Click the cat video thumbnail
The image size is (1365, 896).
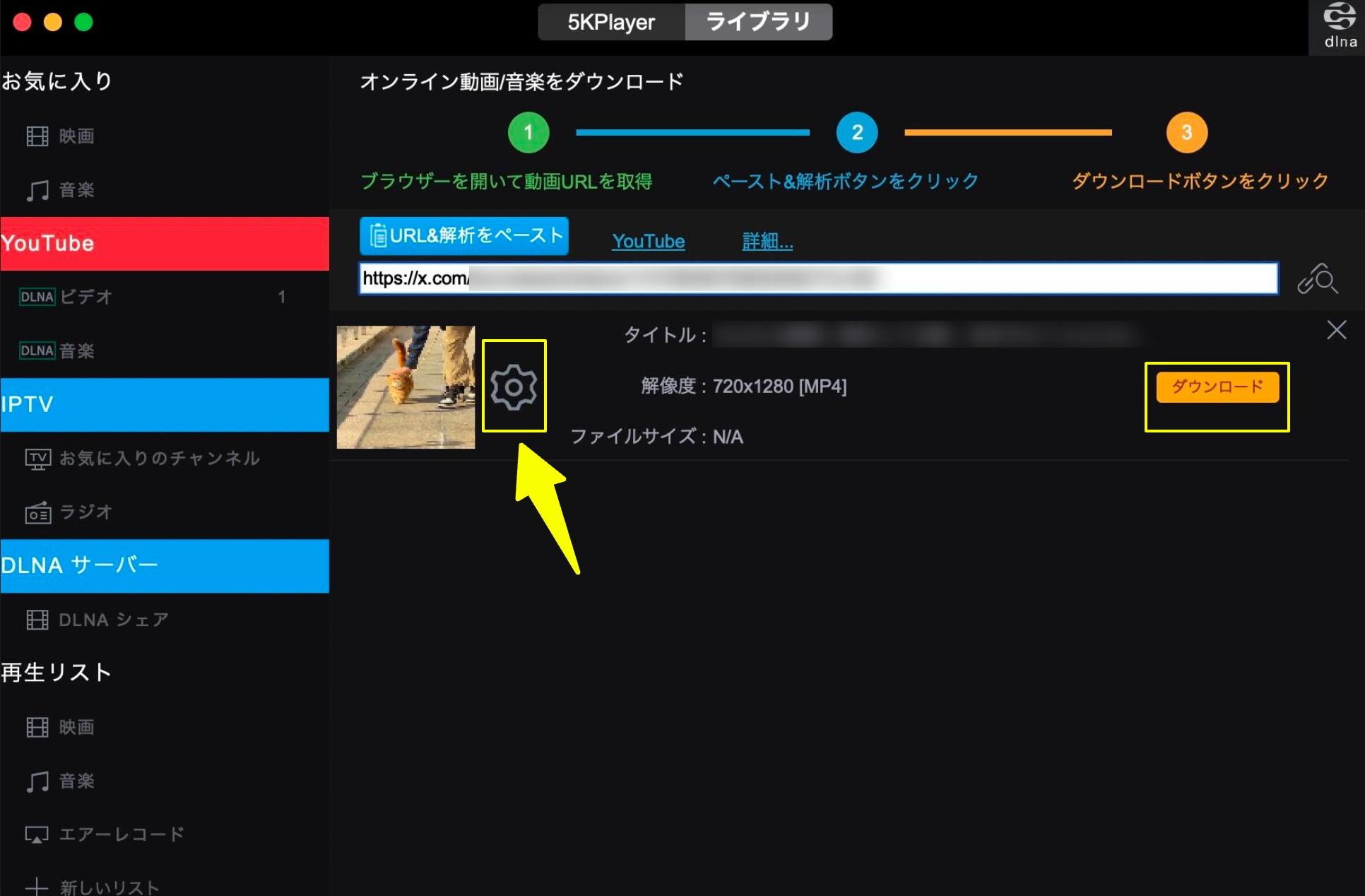(406, 387)
